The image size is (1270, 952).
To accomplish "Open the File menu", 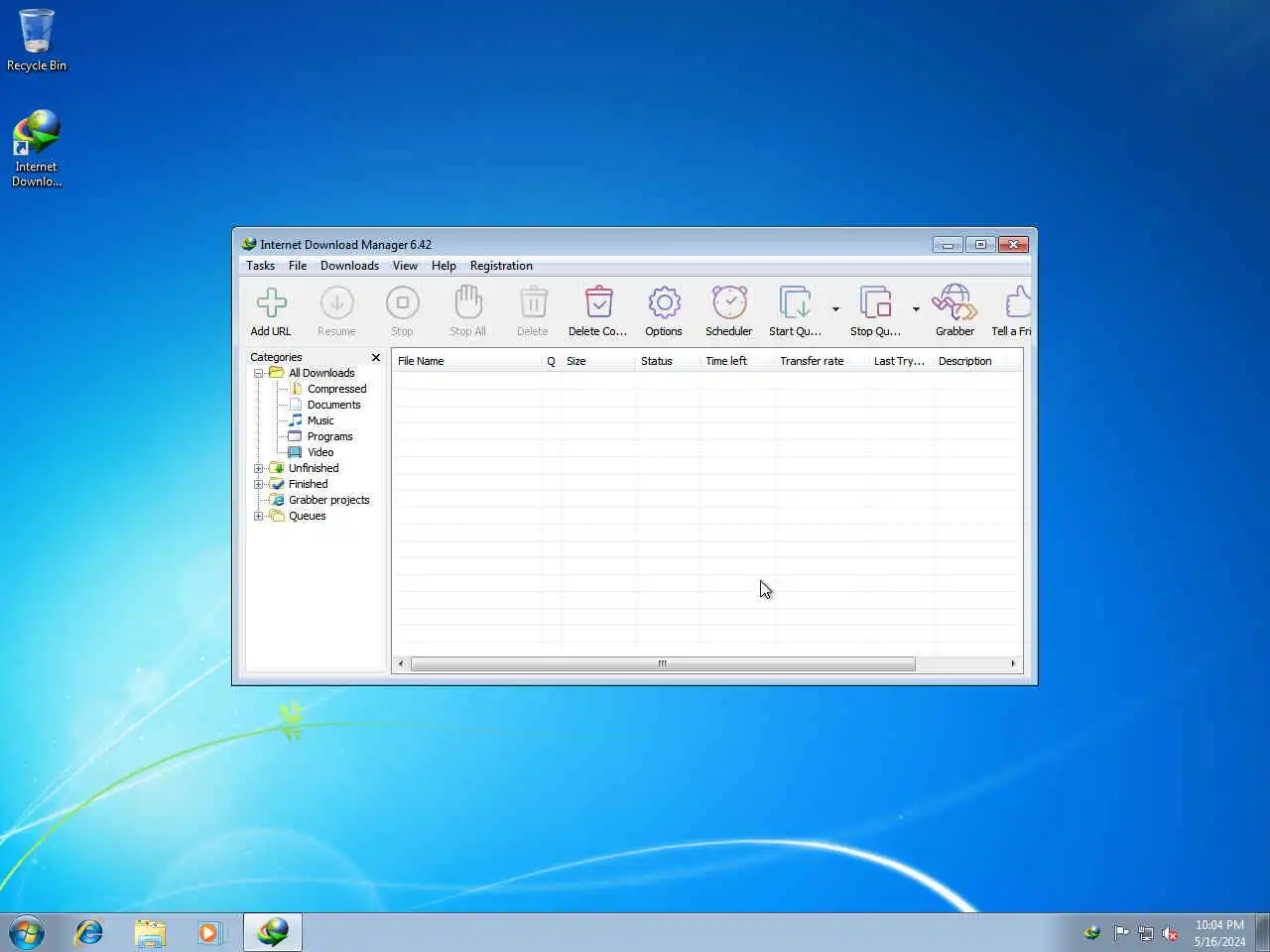I will click(x=298, y=266).
